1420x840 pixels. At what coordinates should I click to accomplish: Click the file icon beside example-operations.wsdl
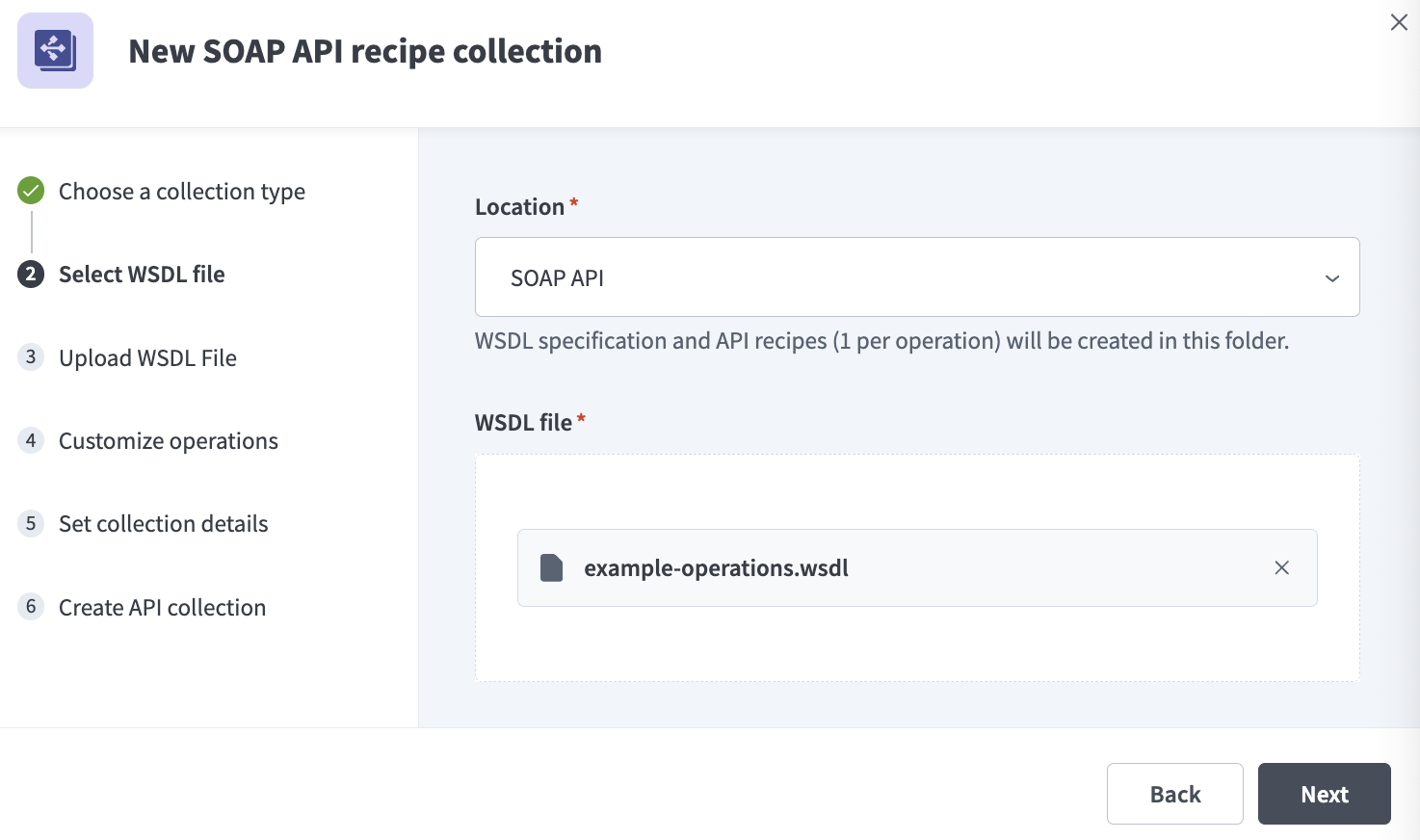click(551, 567)
